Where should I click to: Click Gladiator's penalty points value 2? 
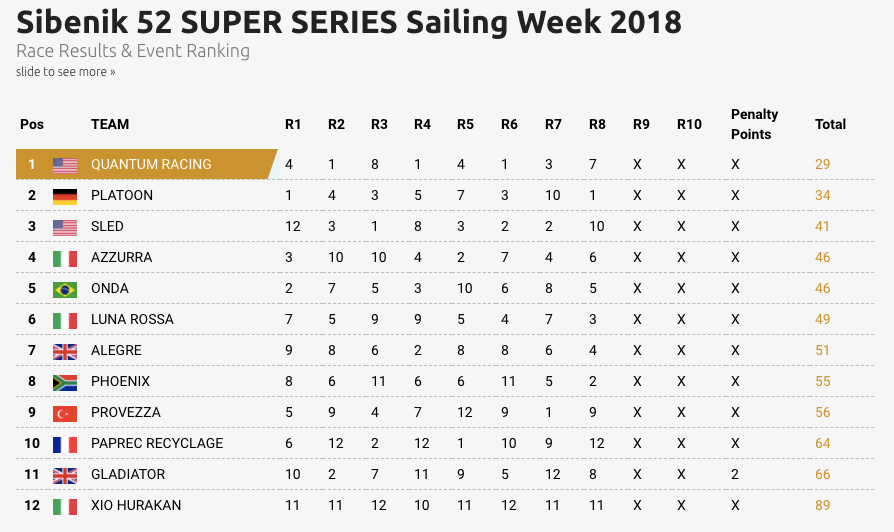[x=735, y=474]
